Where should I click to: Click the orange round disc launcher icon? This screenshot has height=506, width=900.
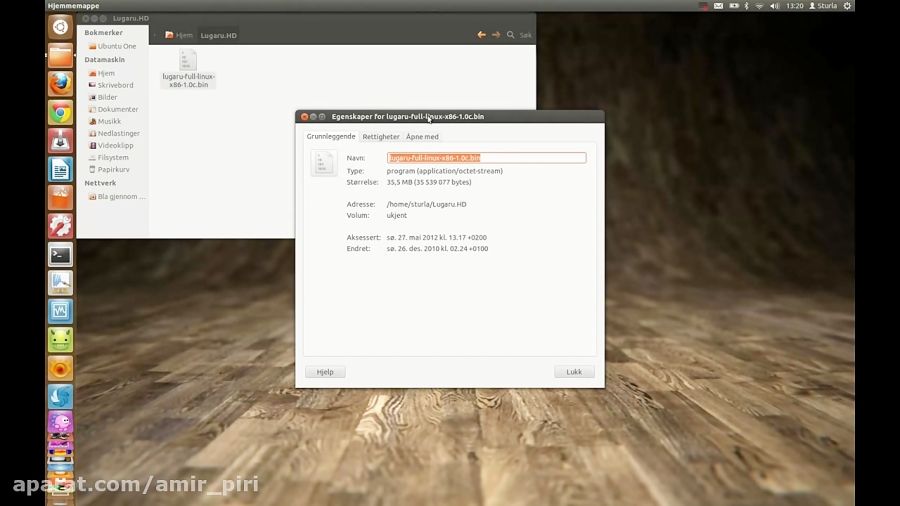(60, 368)
